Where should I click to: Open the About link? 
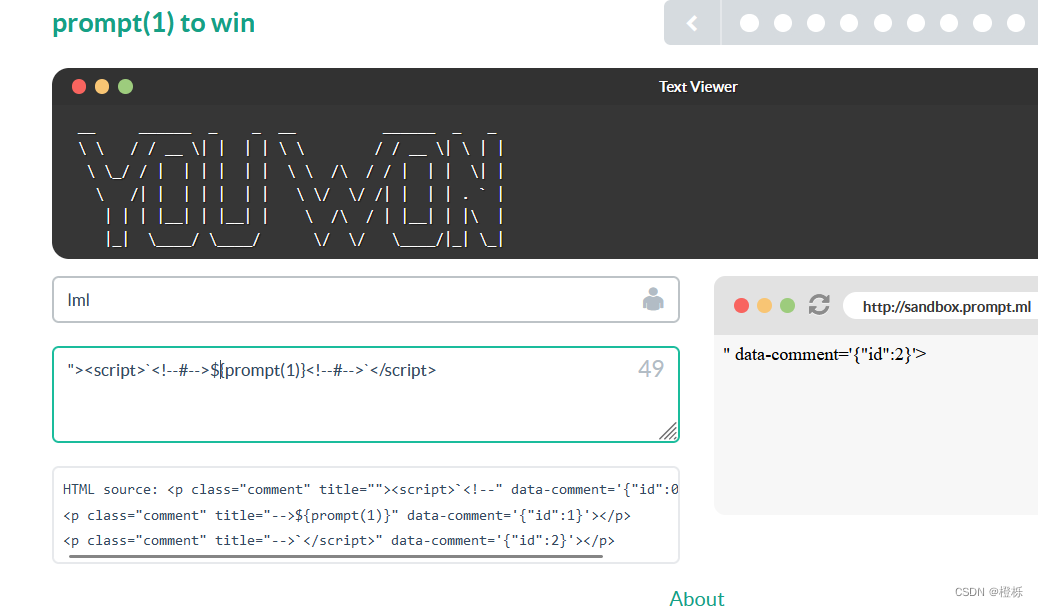pos(697,598)
